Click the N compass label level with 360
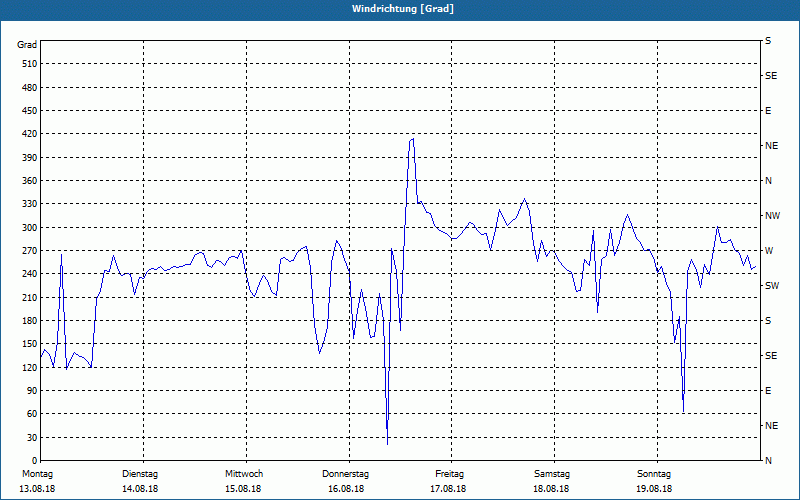The image size is (800, 500). (768, 181)
